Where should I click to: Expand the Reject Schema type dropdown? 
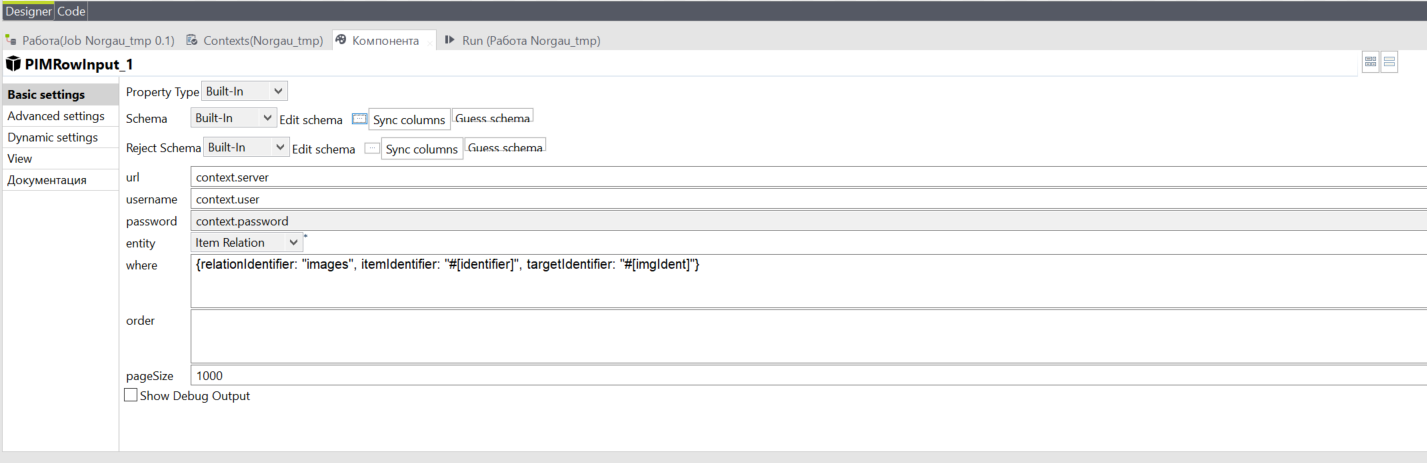coord(247,147)
